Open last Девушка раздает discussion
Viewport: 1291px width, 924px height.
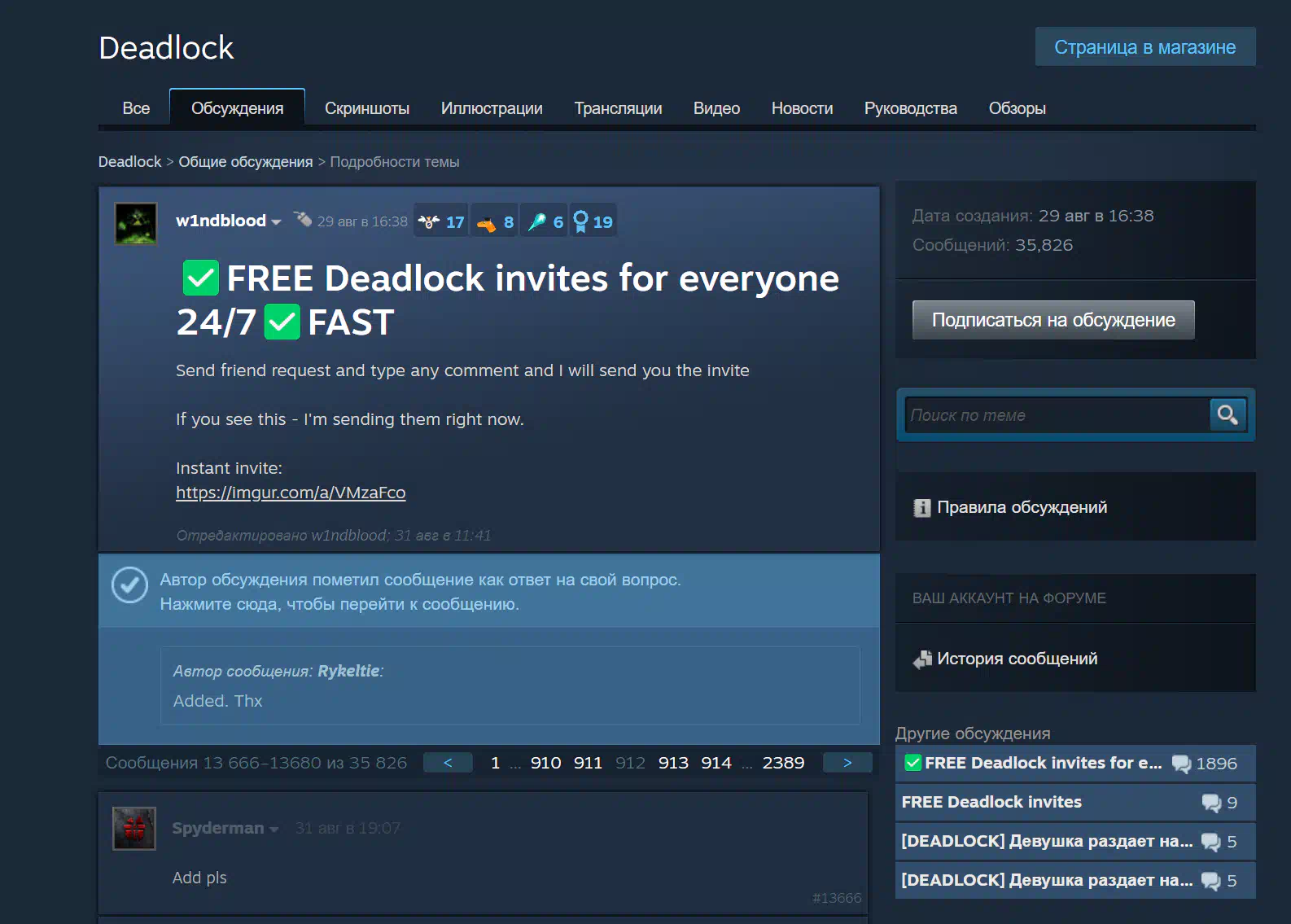pyautogui.click(x=1075, y=881)
